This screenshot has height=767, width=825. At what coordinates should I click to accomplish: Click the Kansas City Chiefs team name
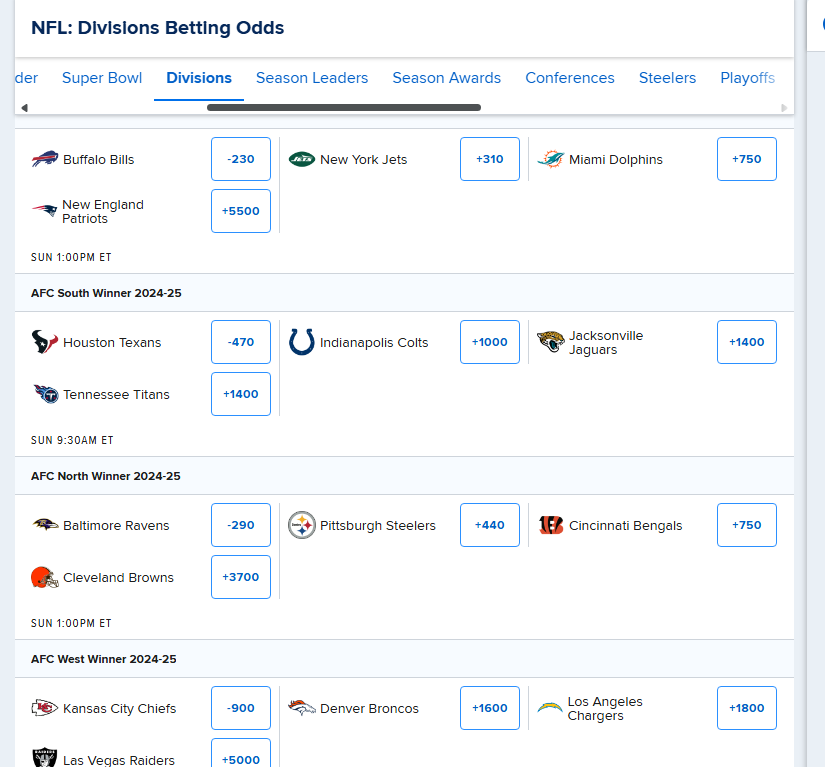coord(119,709)
